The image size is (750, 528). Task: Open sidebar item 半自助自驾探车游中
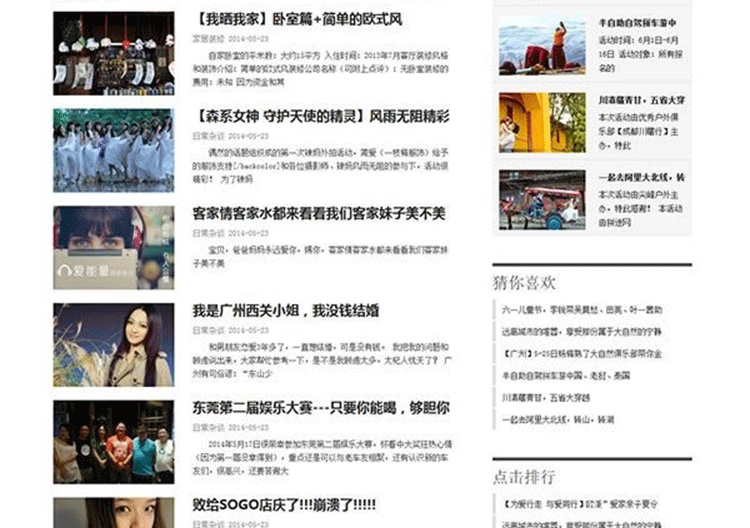(x=638, y=23)
